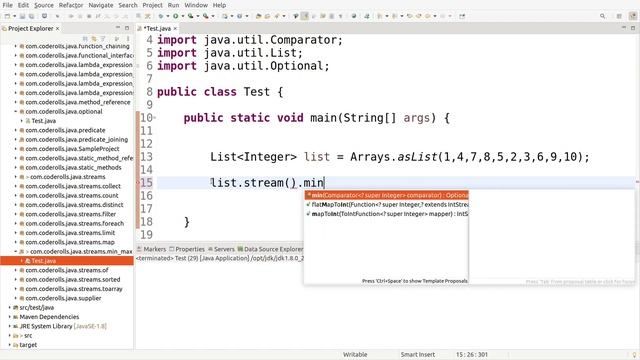640x360 pixels.
Task: Click the Coverage run toolbar icon
Action: click(191, 16)
